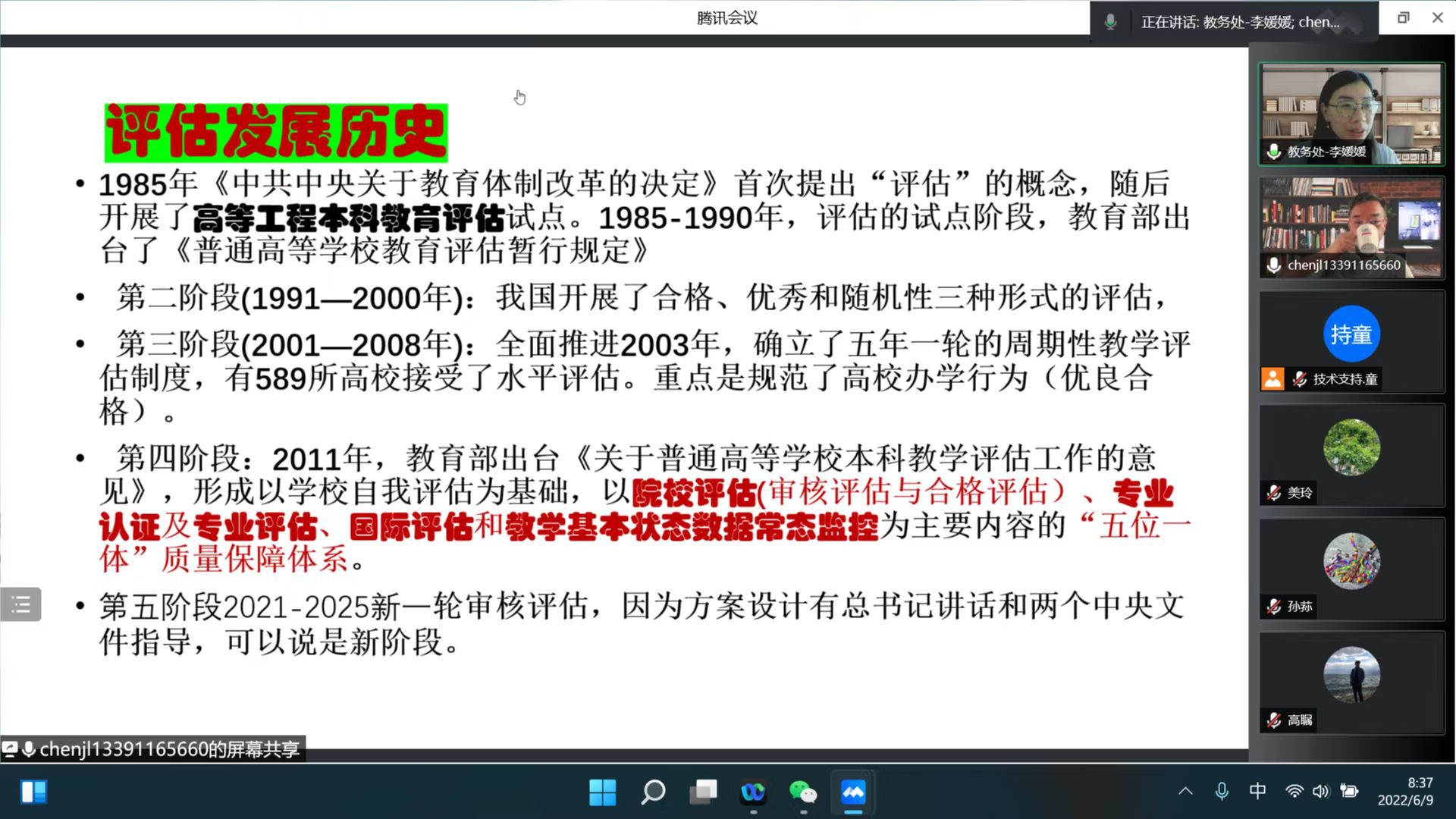
Task: Expand the current speaker status bar
Action: pos(1240,22)
